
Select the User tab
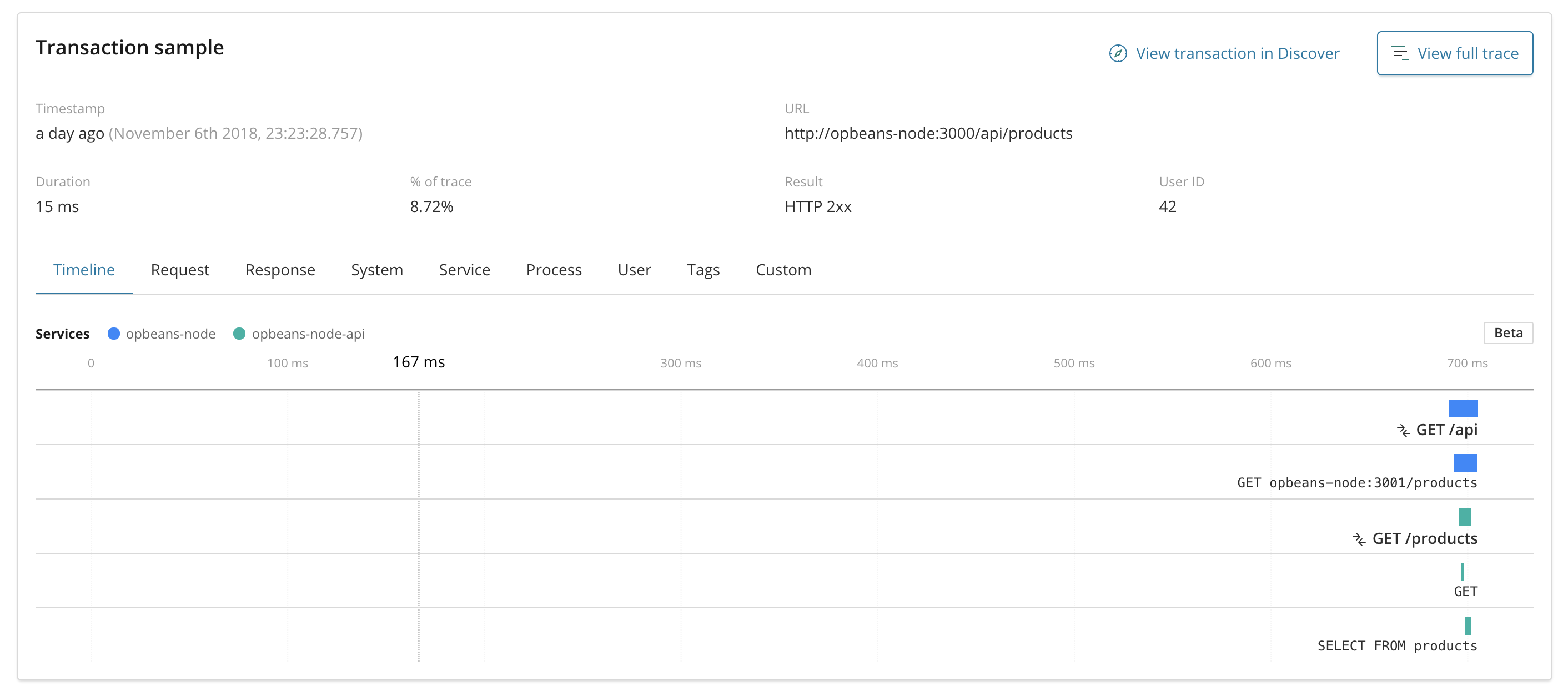coord(634,270)
